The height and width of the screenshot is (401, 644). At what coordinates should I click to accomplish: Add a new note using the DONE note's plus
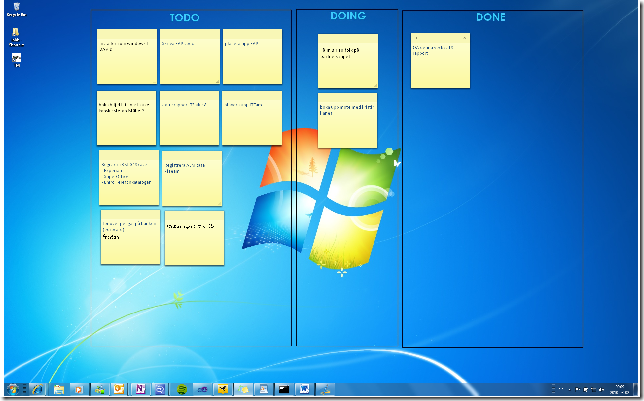[415, 37]
